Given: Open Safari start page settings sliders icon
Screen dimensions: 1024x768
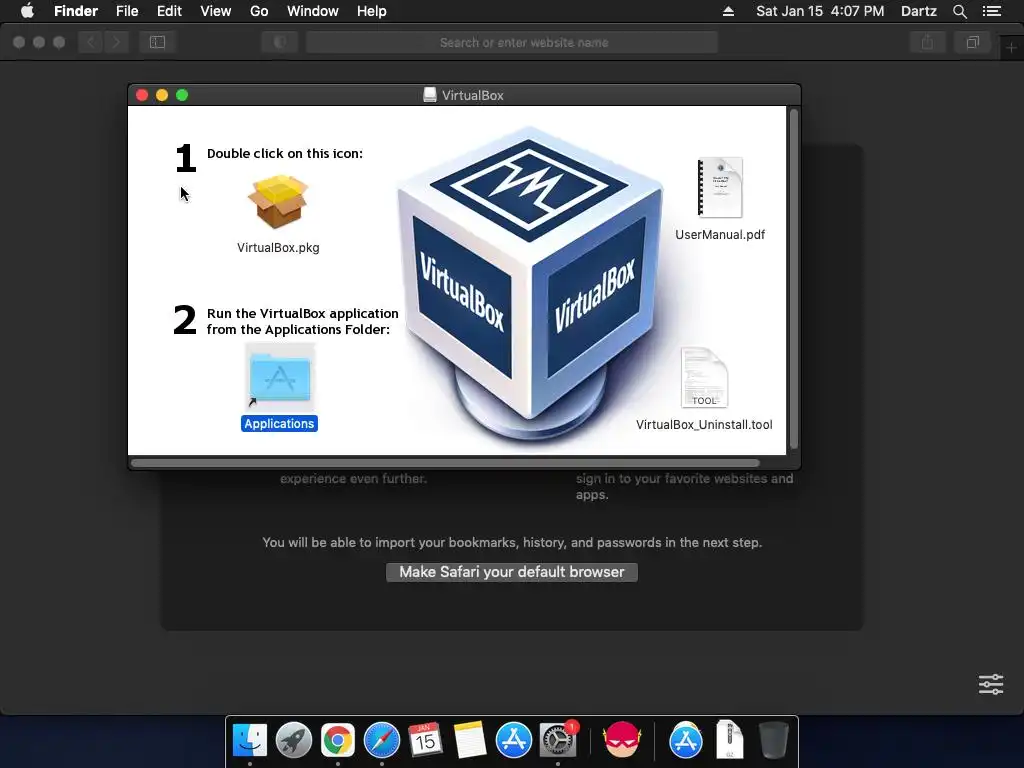Looking at the screenshot, I should point(991,684).
